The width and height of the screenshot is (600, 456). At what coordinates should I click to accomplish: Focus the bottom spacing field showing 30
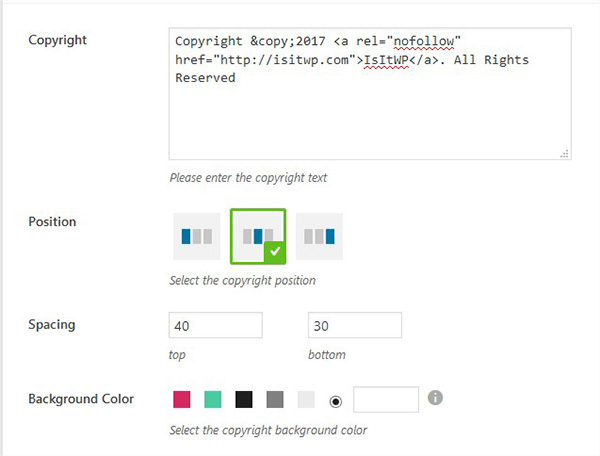(x=355, y=325)
